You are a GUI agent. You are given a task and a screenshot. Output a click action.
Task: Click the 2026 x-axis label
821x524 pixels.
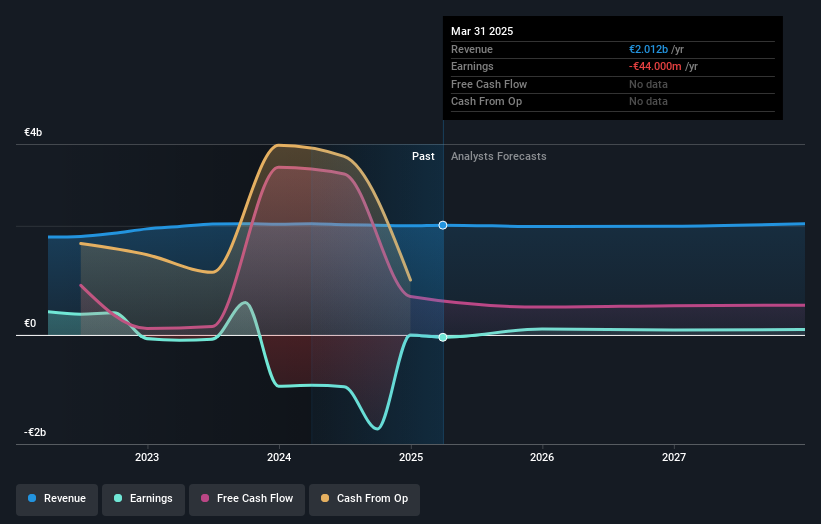(x=542, y=457)
